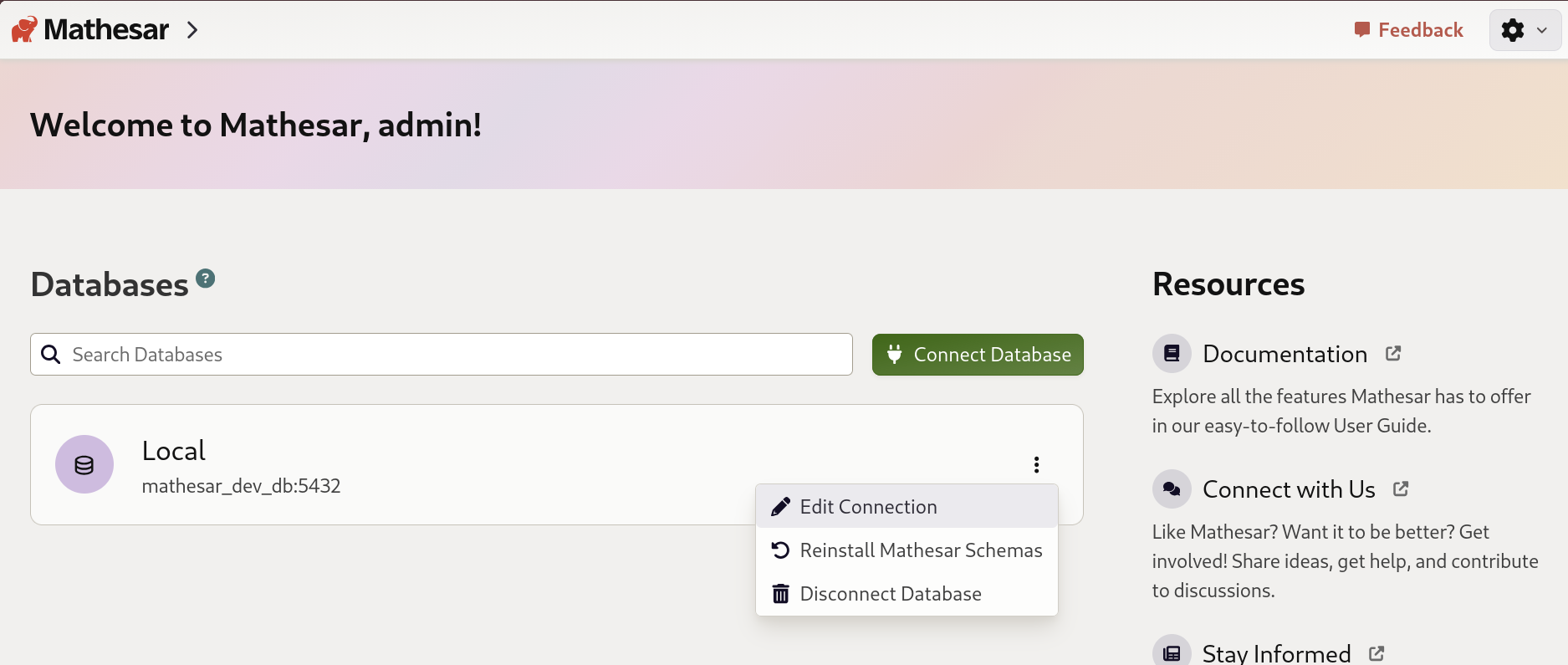Click the plug icon on Connect Database
Image resolution: width=1568 pixels, height=665 pixels.
895,354
